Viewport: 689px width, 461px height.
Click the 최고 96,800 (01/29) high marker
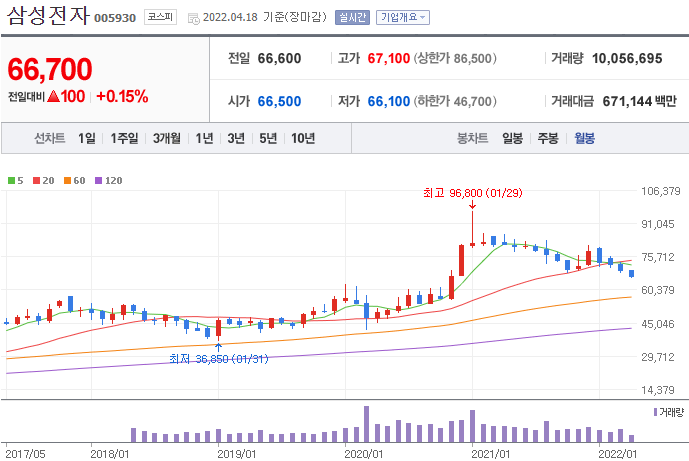(x=473, y=193)
